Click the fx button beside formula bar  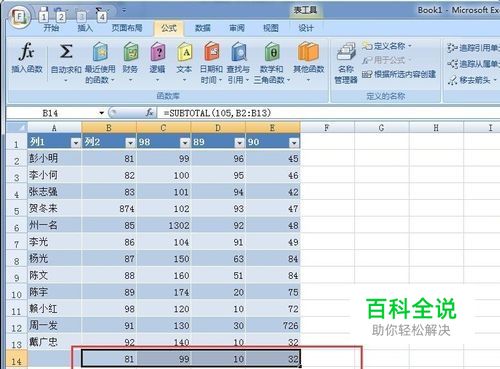[x=150, y=113]
